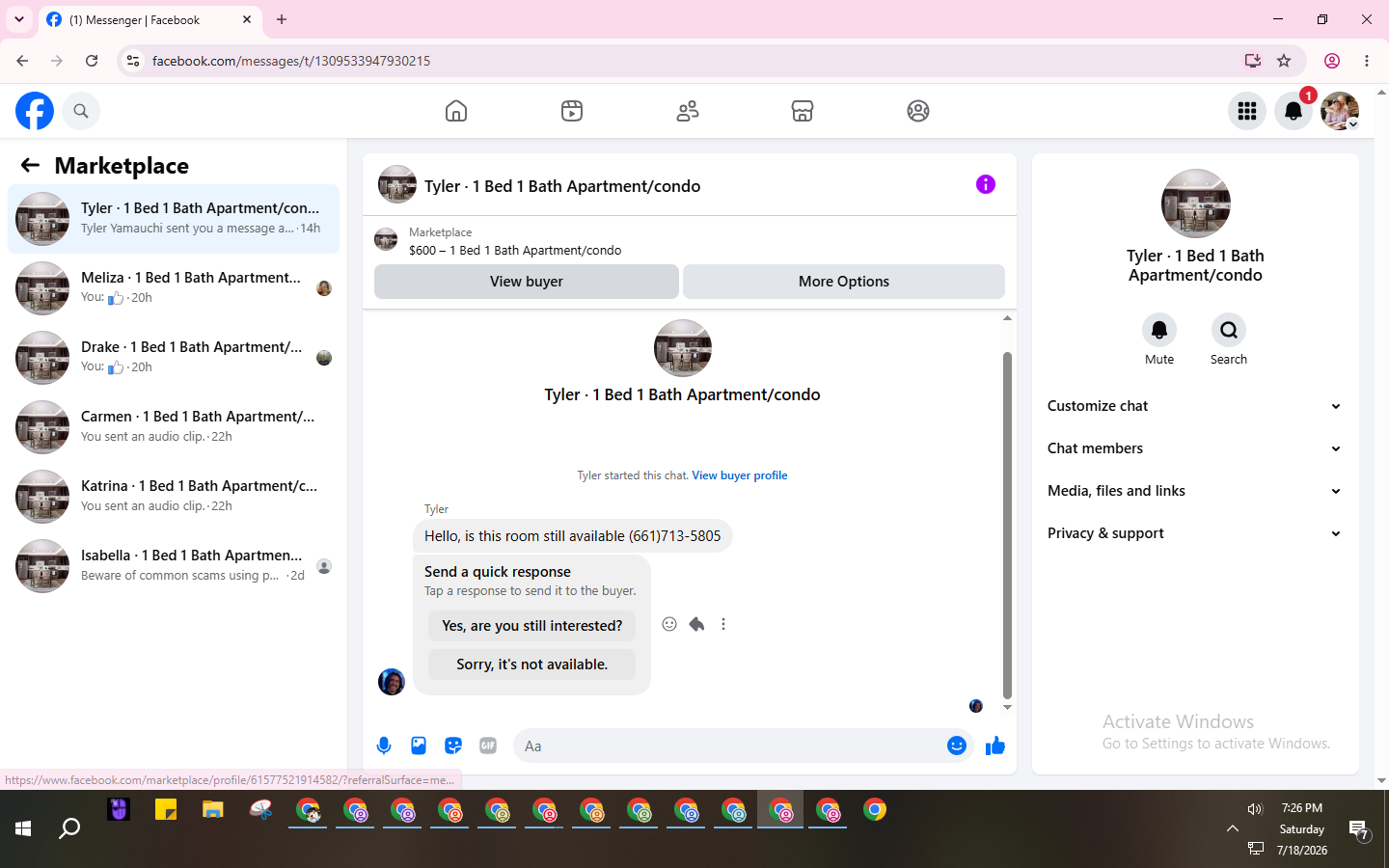This screenshot has height=868, width=1389.
Task: Open a new browser tab
Action: (x=282, y=19)
